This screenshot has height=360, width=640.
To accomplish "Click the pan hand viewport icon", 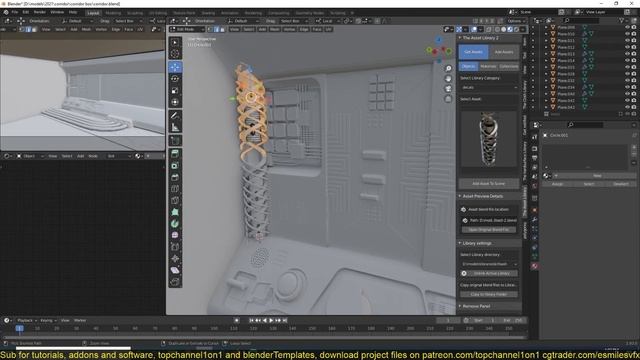I will click(x=448, y=78).
